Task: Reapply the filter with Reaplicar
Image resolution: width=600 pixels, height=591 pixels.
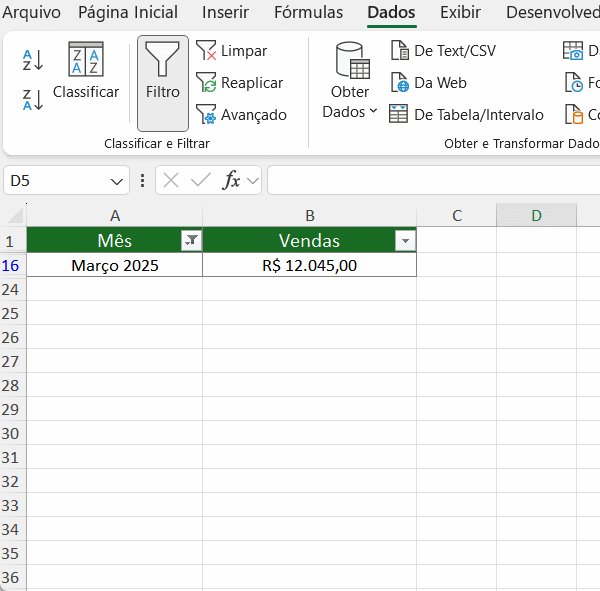Action: tap(240, 83)
